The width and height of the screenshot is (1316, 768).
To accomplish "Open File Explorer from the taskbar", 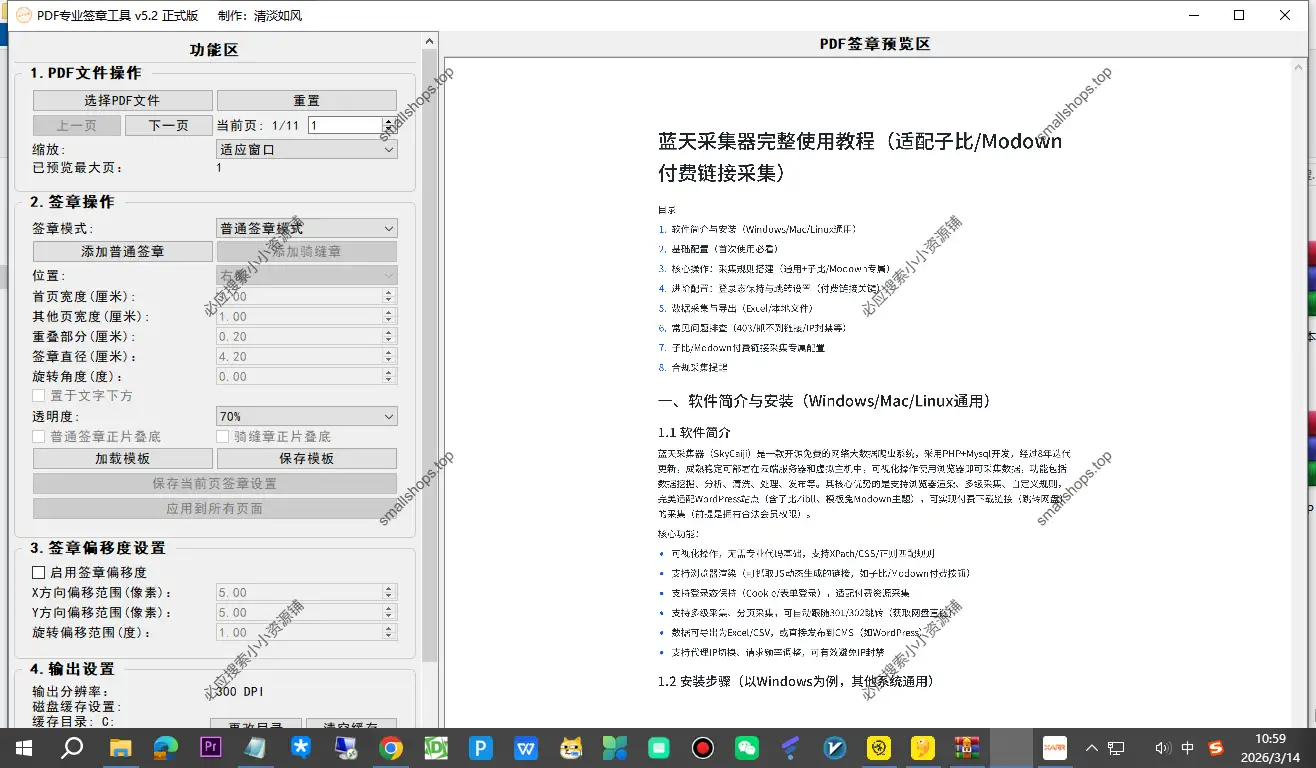I will click(x=121, y=747).
